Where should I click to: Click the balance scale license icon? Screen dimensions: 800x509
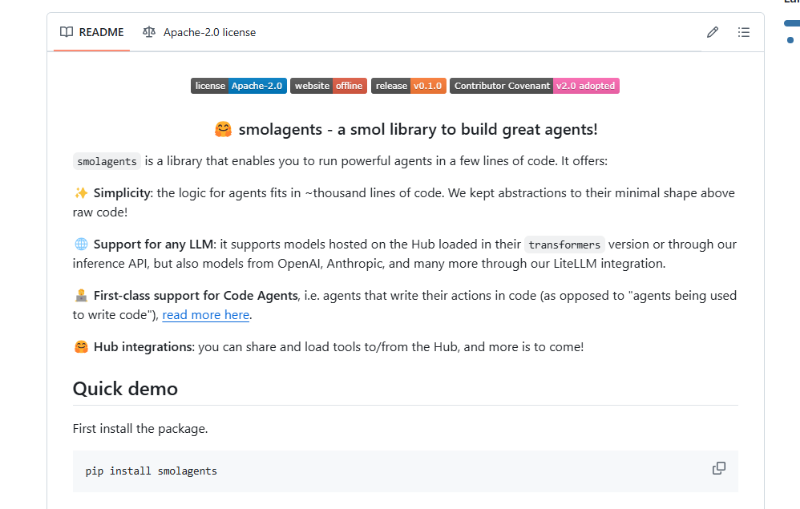pyautogui.click(x=149, y=32)
